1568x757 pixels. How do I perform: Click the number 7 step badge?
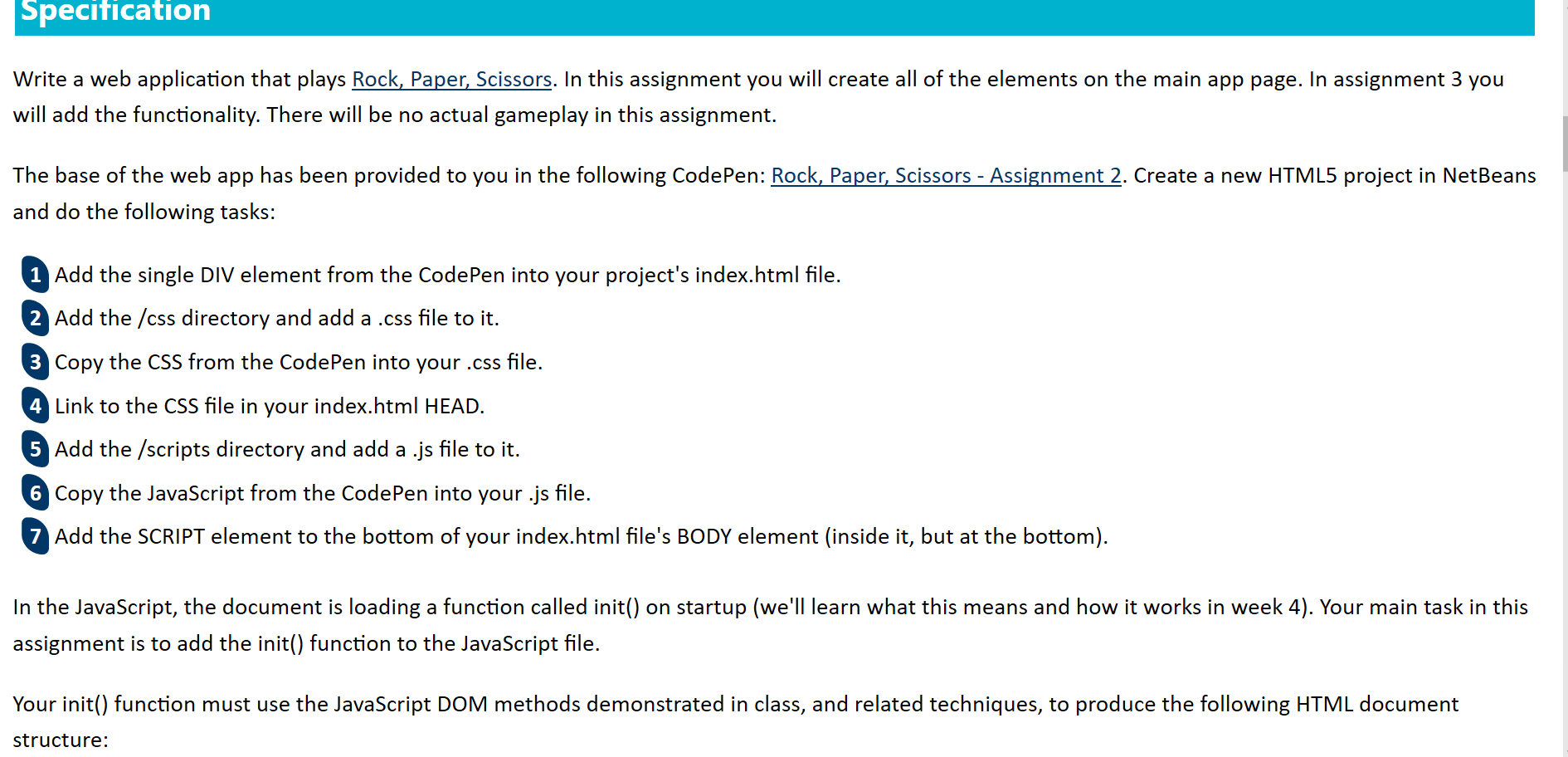pos(35,536)
